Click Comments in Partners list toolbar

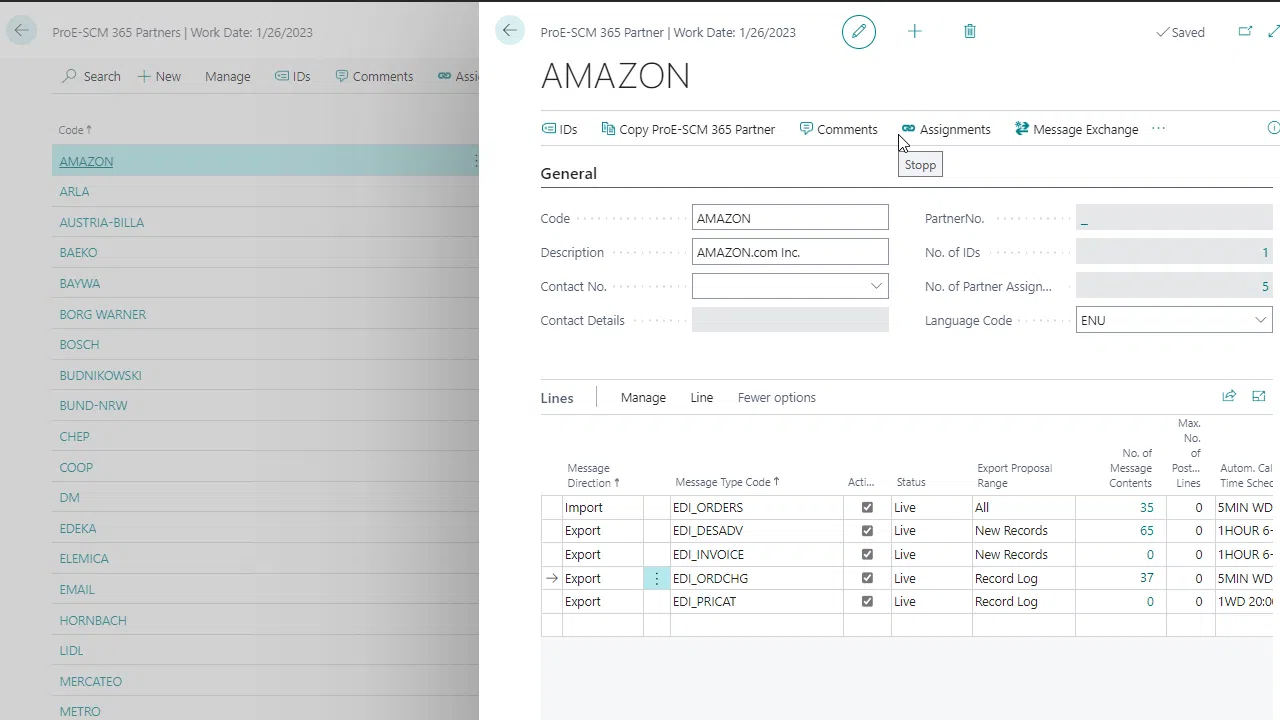[x=374, y=76]
